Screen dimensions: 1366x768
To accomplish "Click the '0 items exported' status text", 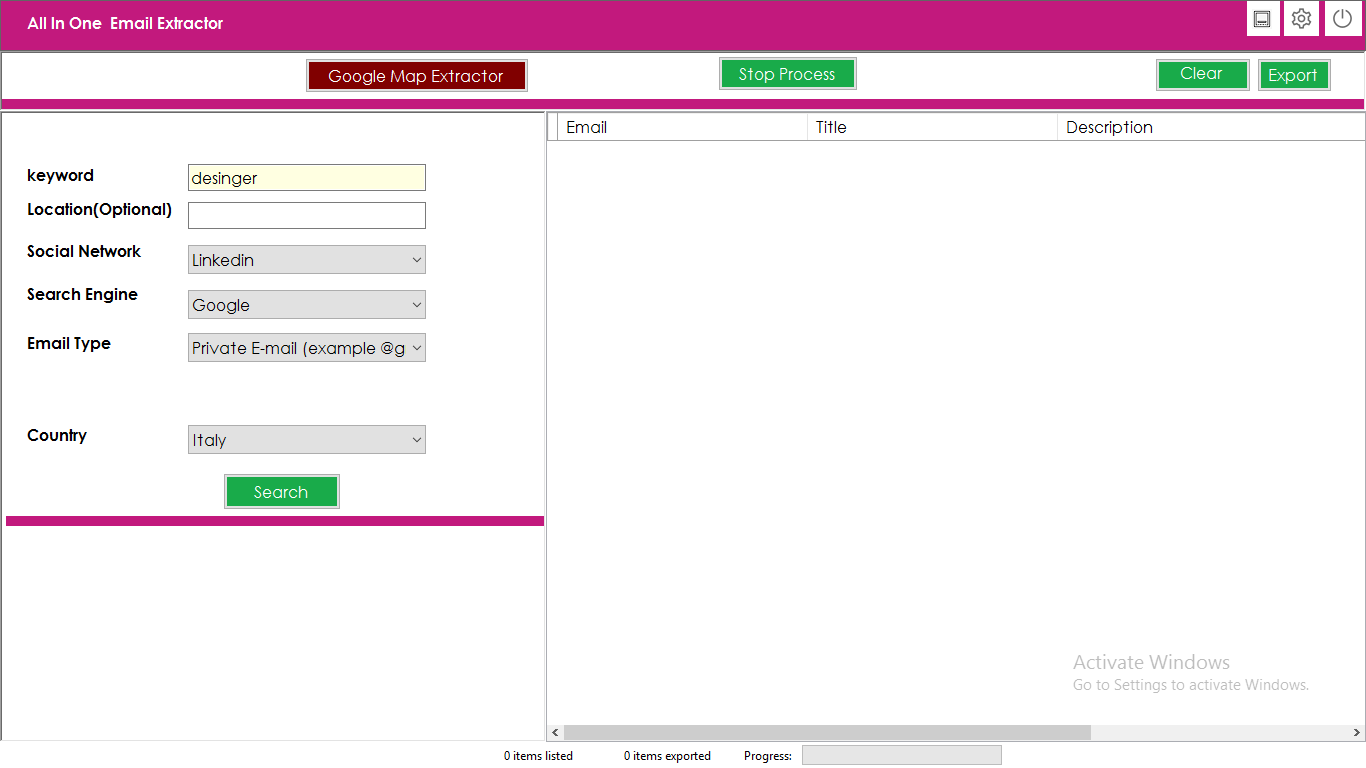I will [x=667, y=756].
